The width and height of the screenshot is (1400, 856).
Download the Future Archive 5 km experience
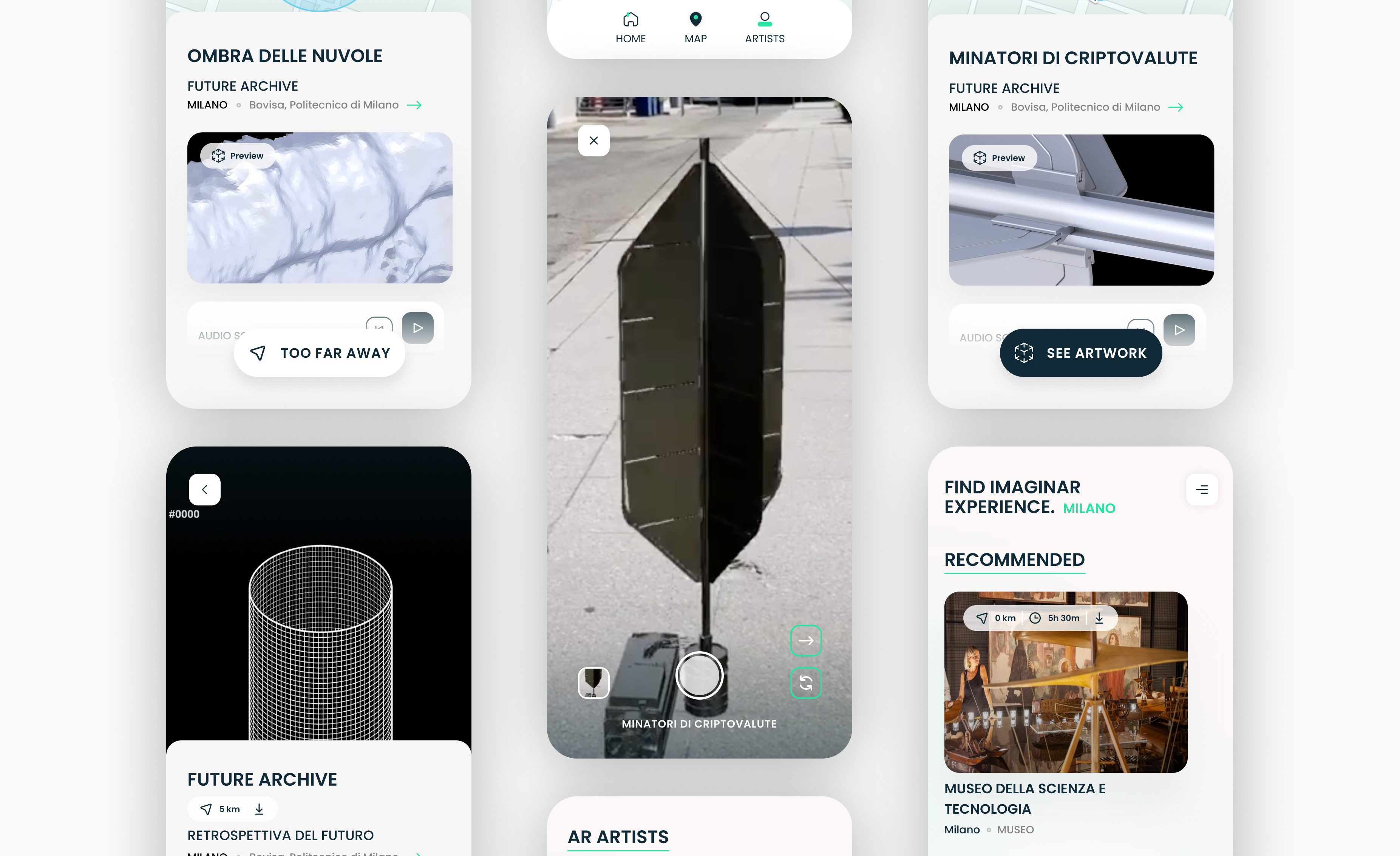(259, 809)
